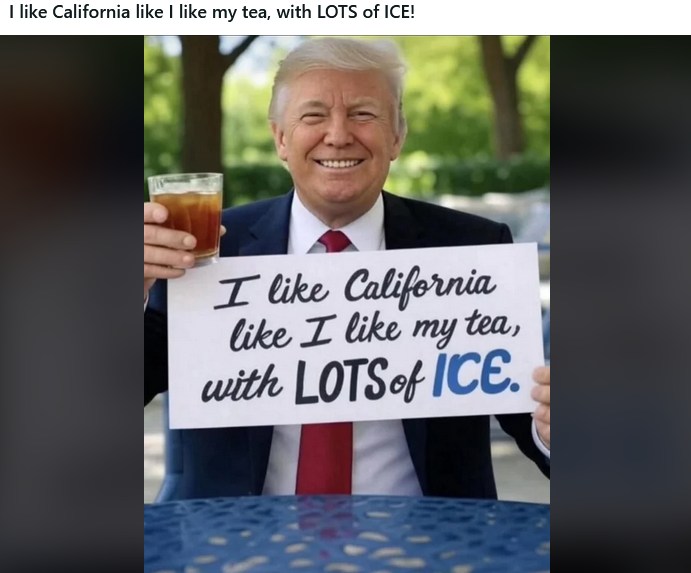Click the dark blurred area right of photo

(x=620, y=304)
